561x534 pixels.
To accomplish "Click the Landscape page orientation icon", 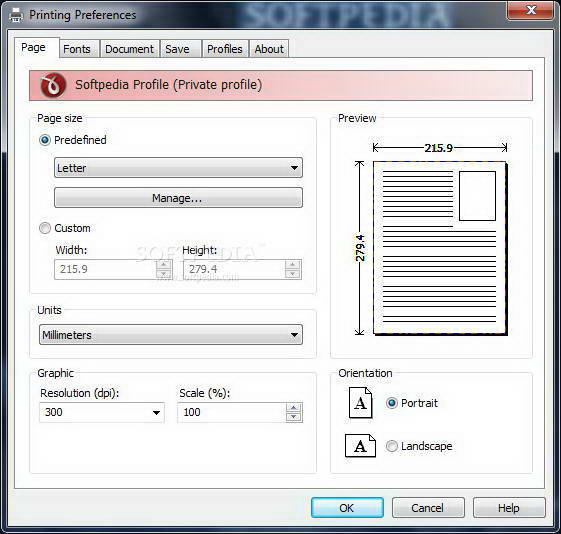I will point(360,446).
